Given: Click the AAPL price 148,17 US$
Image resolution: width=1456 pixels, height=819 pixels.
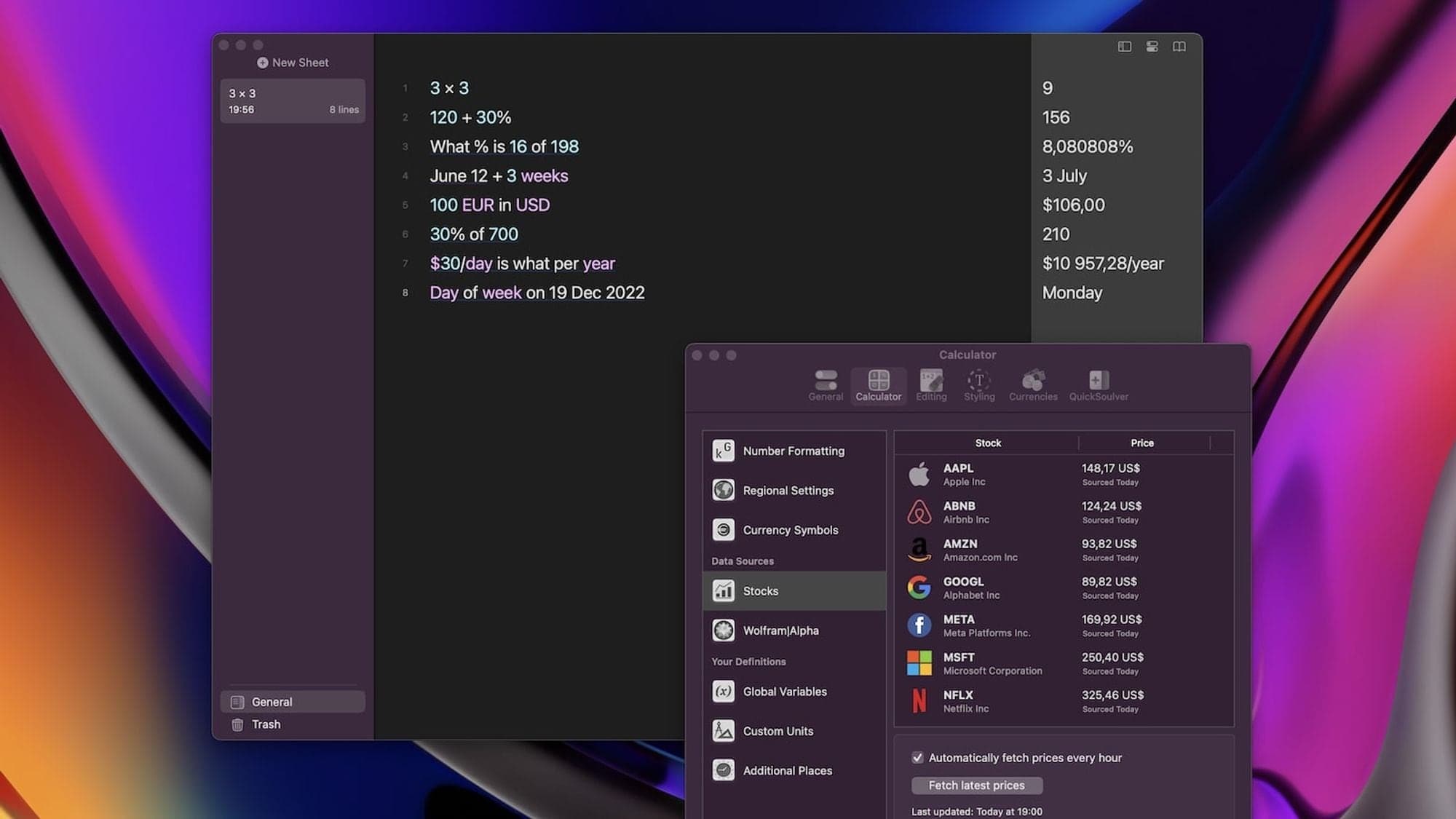Looking at the screenshot, I should pyautogui.click(x=1110, y=468).
